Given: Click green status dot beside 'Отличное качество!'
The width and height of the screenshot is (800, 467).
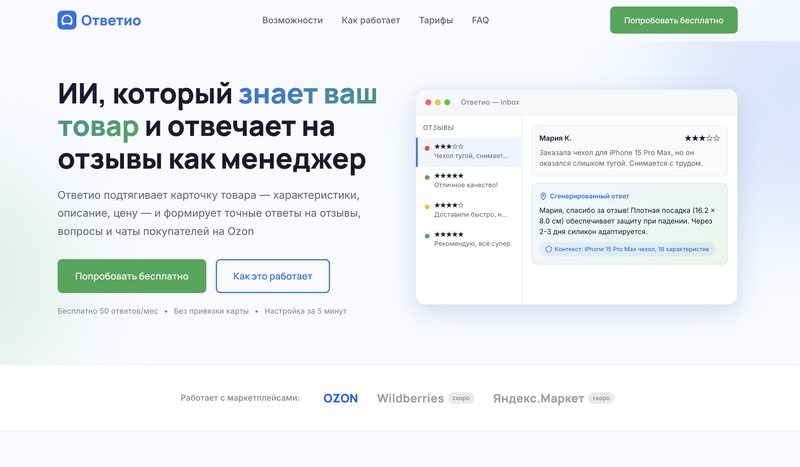Looking at the screenshot, I should [427, 178].
